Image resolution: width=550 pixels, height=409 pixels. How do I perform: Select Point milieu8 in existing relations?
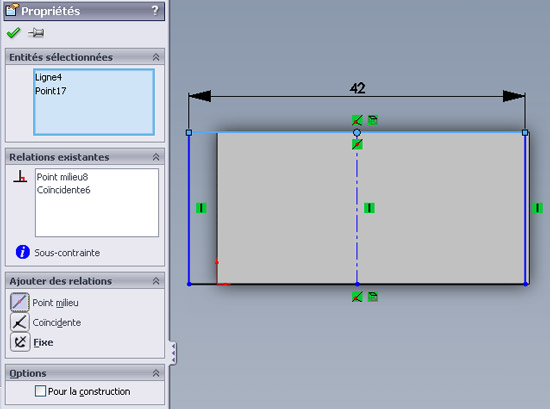pyautogui.click(x=62, y=177)
